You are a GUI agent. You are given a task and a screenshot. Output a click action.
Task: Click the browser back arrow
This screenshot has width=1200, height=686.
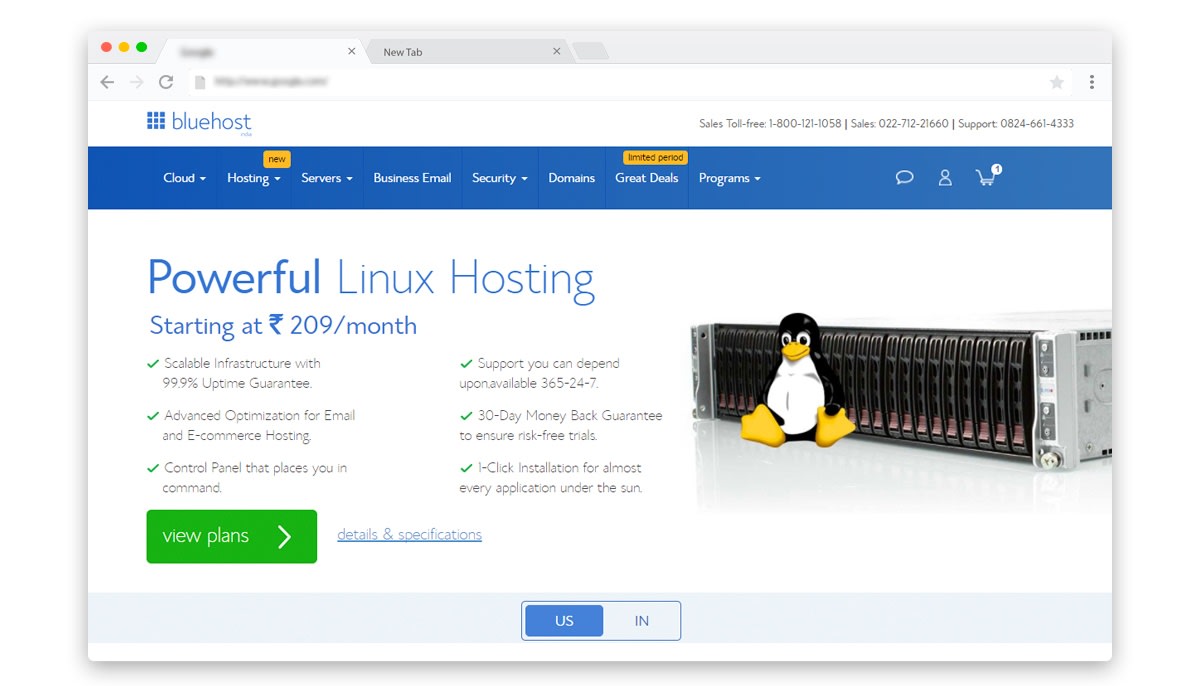coord(108,82)
